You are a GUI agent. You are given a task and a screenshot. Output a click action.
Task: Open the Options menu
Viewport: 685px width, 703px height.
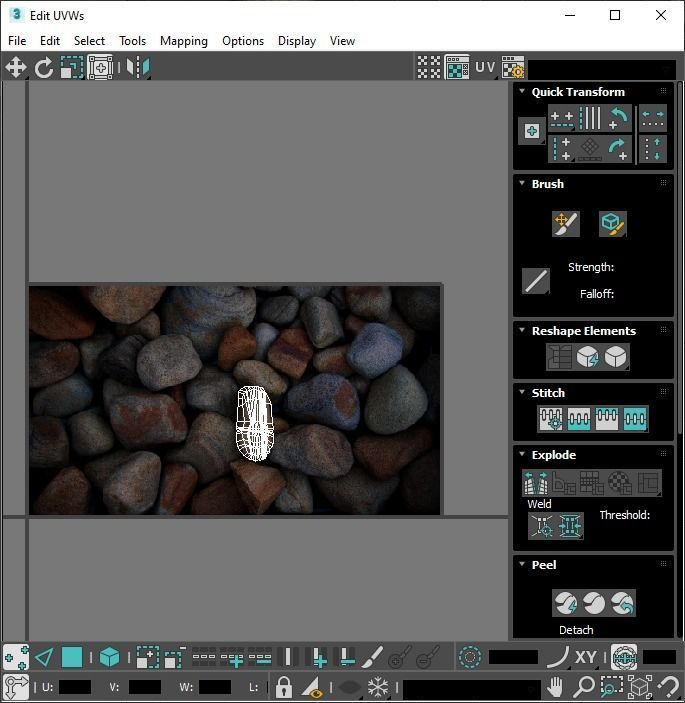click(243, 41)
